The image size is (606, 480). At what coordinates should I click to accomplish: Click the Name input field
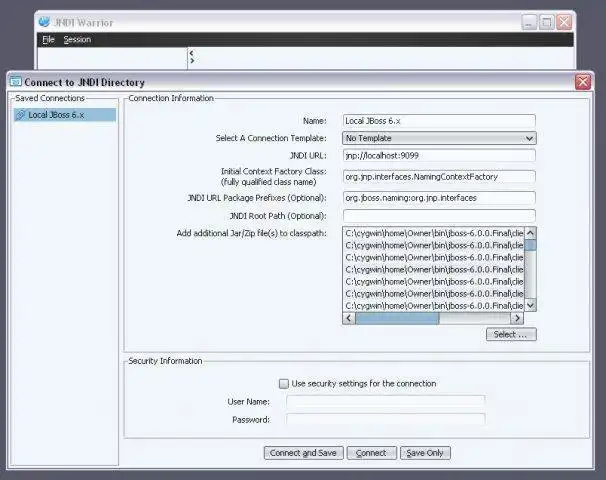click(x=439, y=121)
